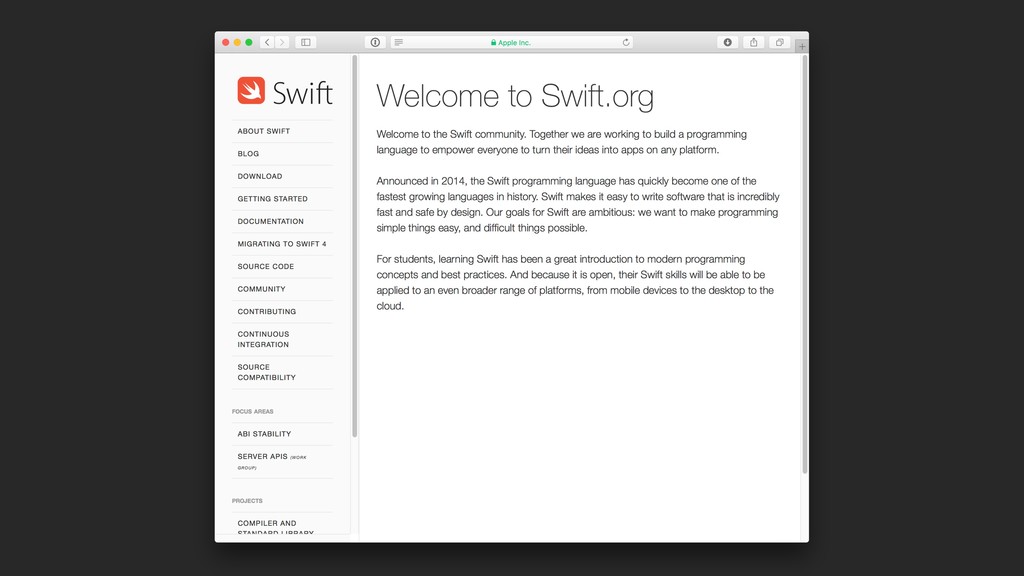Open Reader view icon in address bar
The height and width of the screenshot is (576, 1024).
tap(398, 42)
